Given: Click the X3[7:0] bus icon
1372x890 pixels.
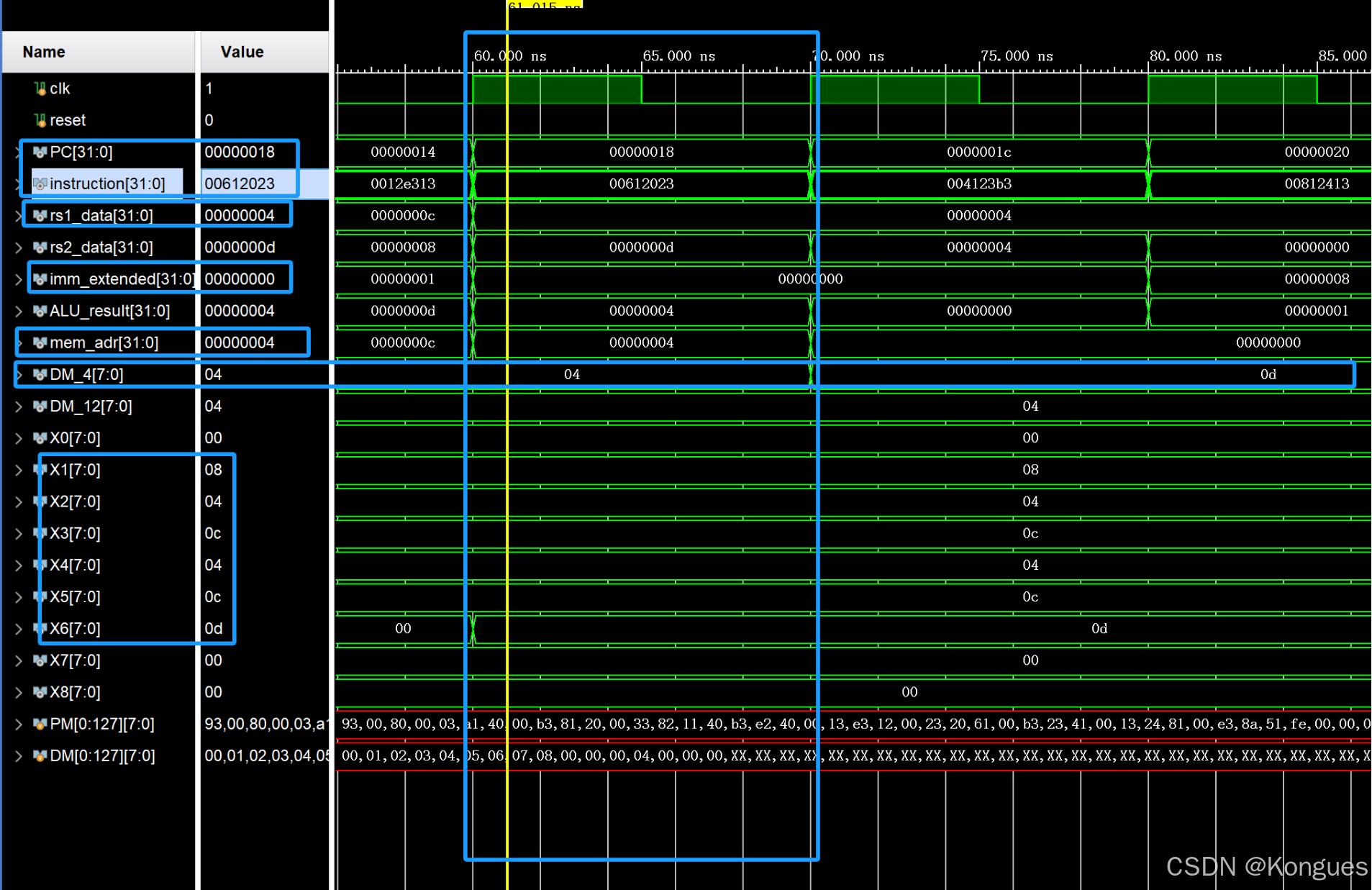Looking at the screenshot, I should 40,533.
